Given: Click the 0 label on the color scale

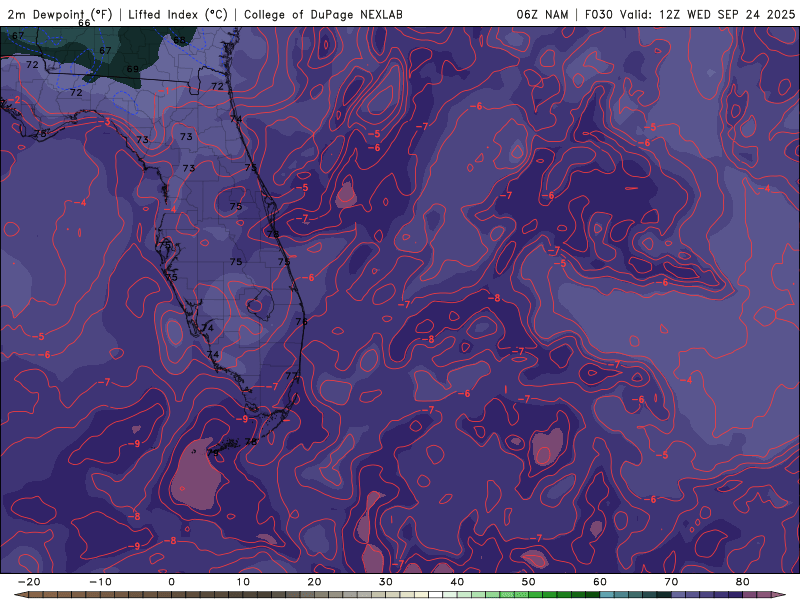Looking at the screenshot, I should [x=171, y=582].
